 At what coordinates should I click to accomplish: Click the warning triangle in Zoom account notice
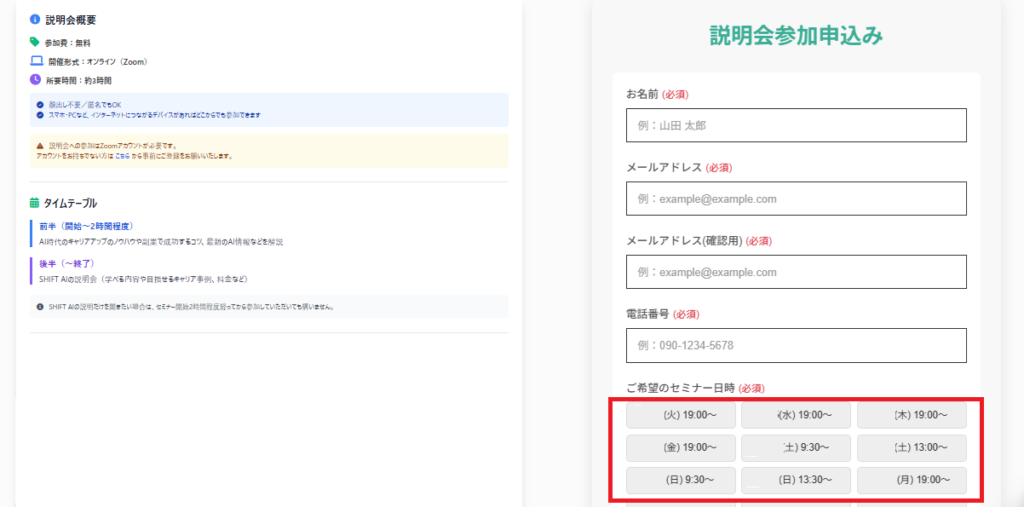[40, 146]
